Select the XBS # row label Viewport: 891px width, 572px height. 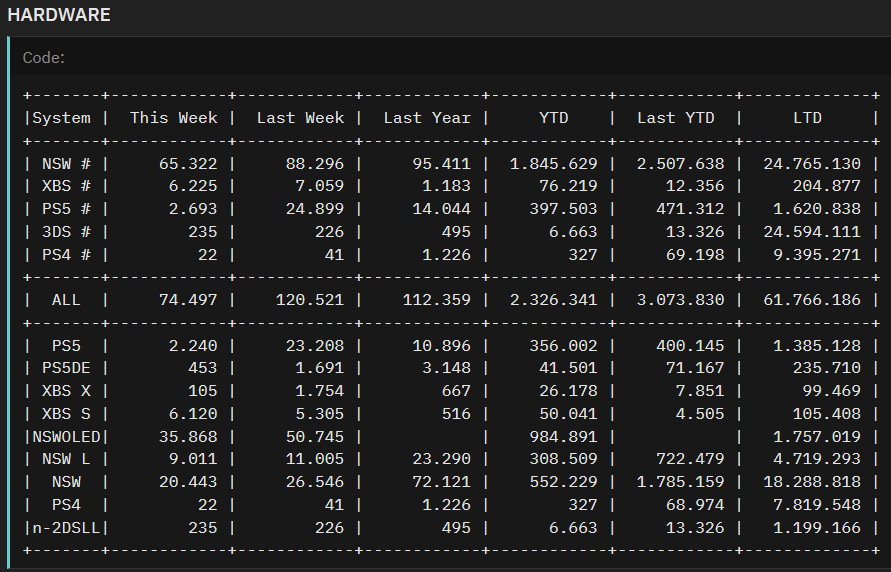67,186
